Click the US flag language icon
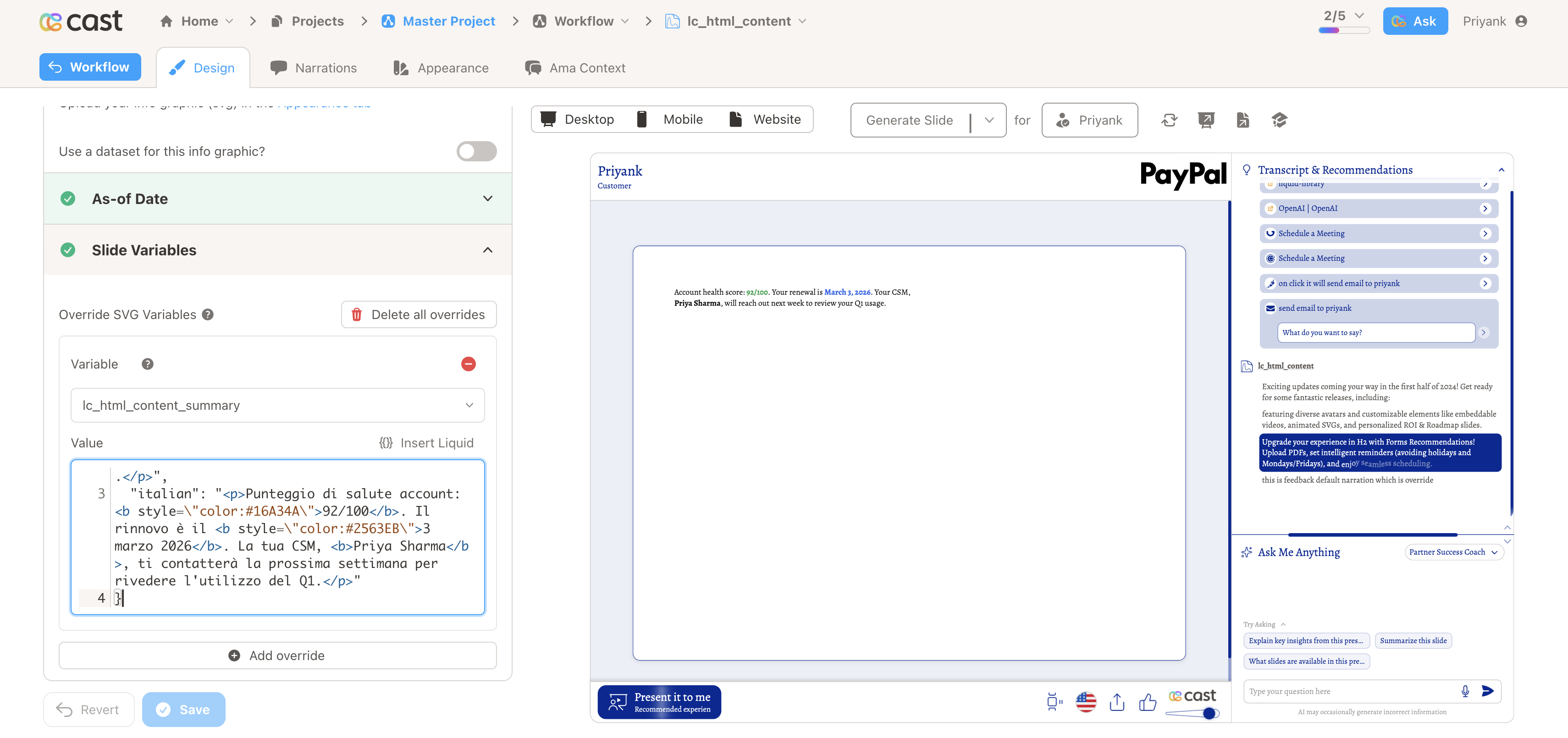Viewport: 1568px width, 738px height. pyautogui.click(x=1086, y=702)
